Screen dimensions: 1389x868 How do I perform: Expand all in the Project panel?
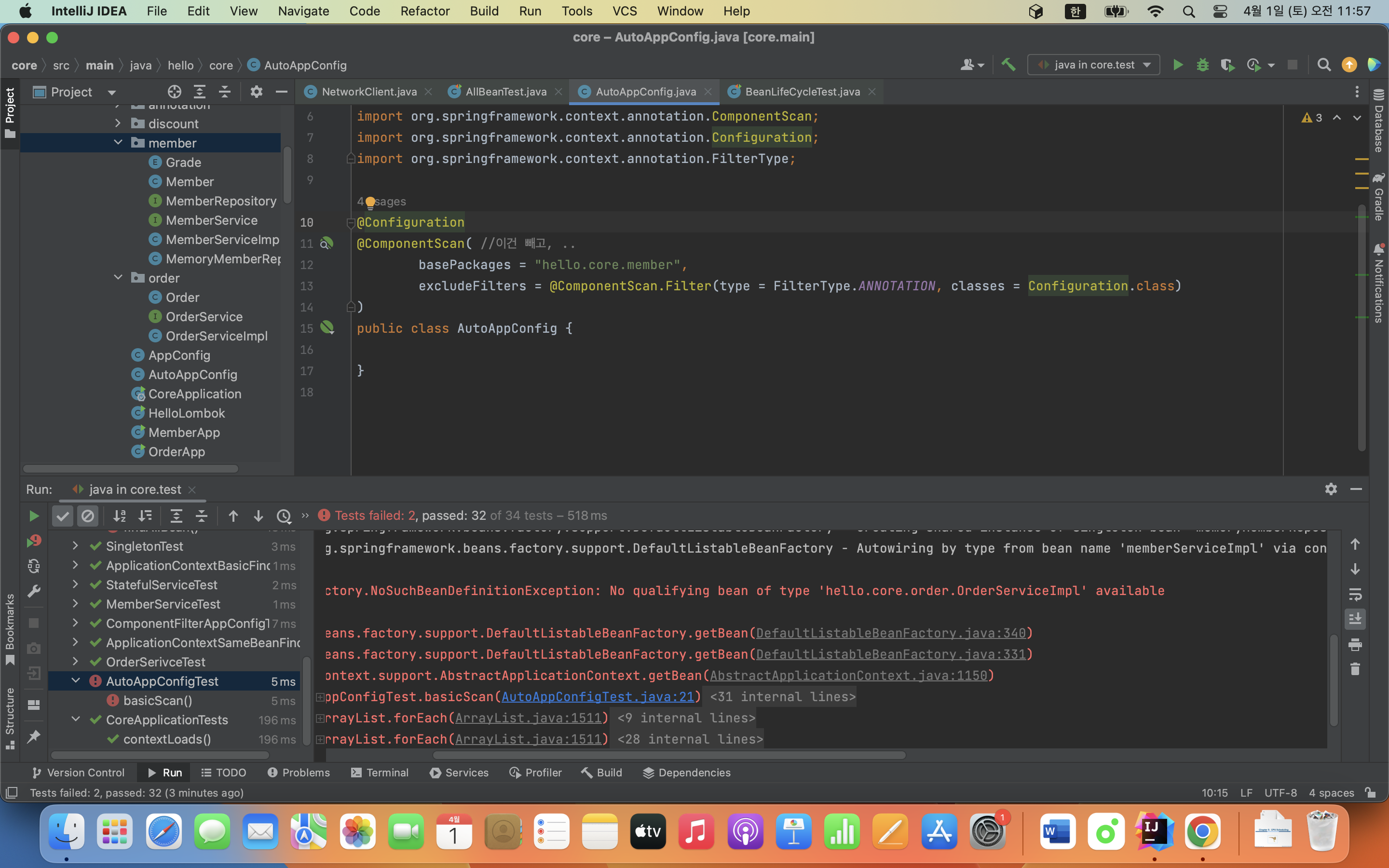[199, 92]
